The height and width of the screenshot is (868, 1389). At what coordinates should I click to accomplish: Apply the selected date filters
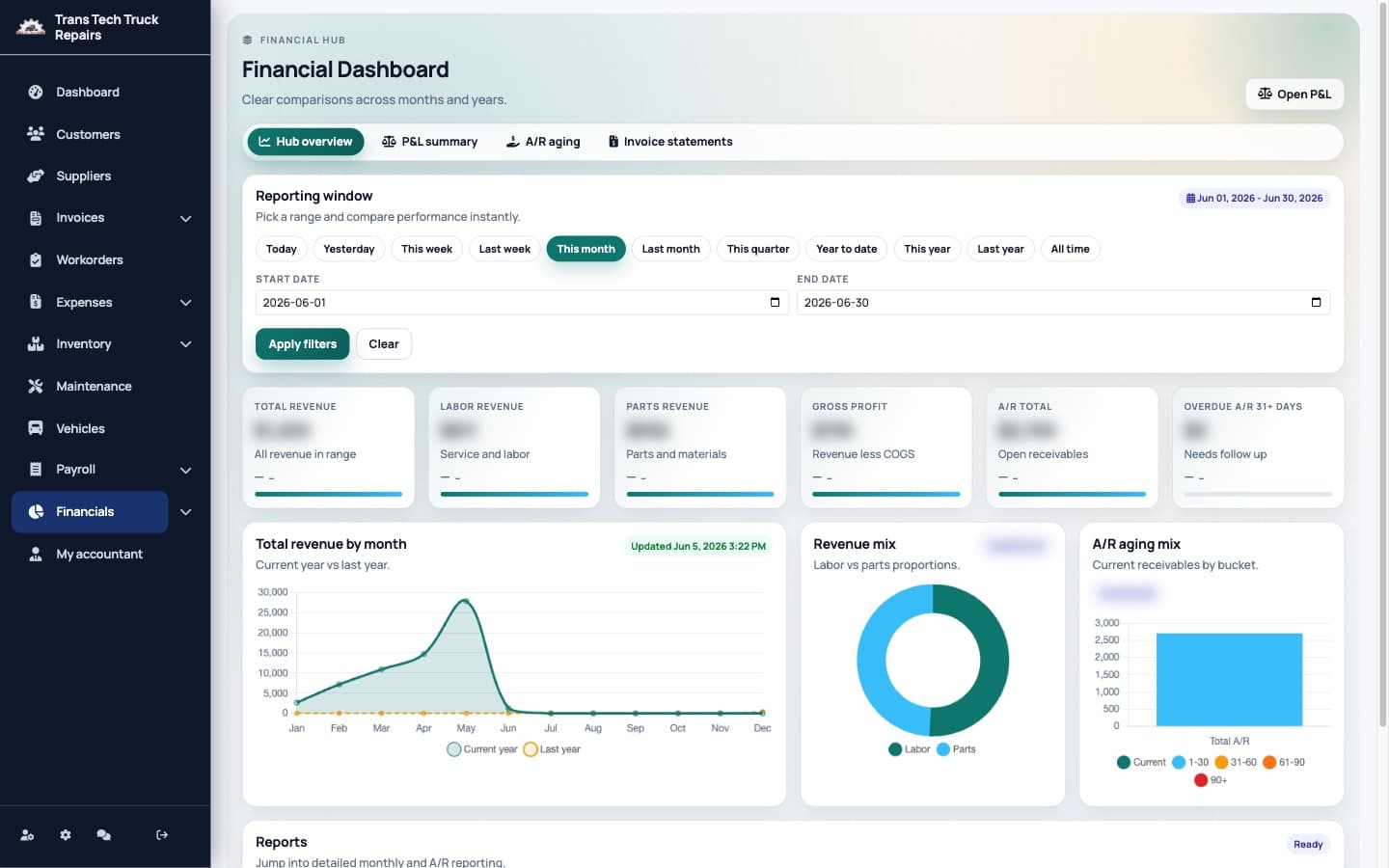click(x=303, y=344)
